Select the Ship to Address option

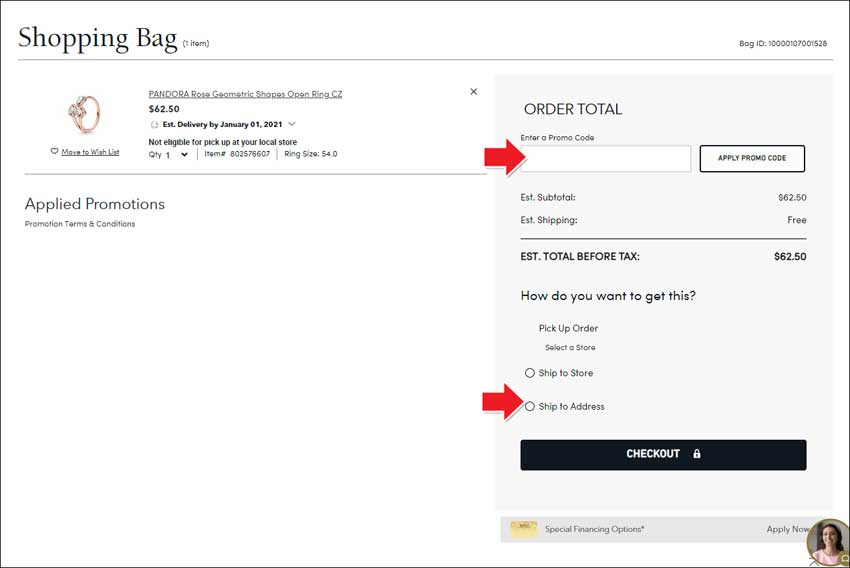(x=530, y=406)
